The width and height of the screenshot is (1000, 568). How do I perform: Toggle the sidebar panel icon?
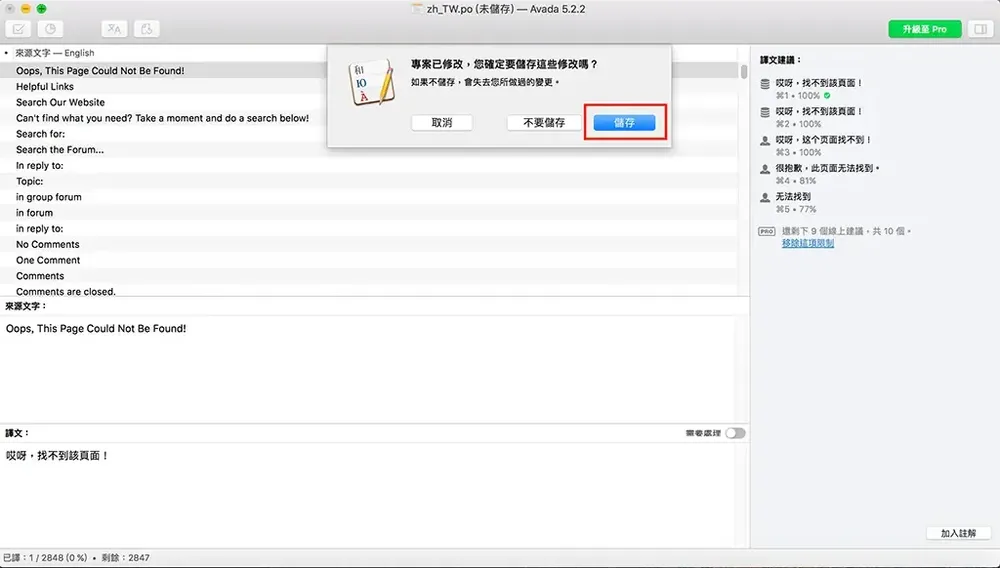point(980,29)
